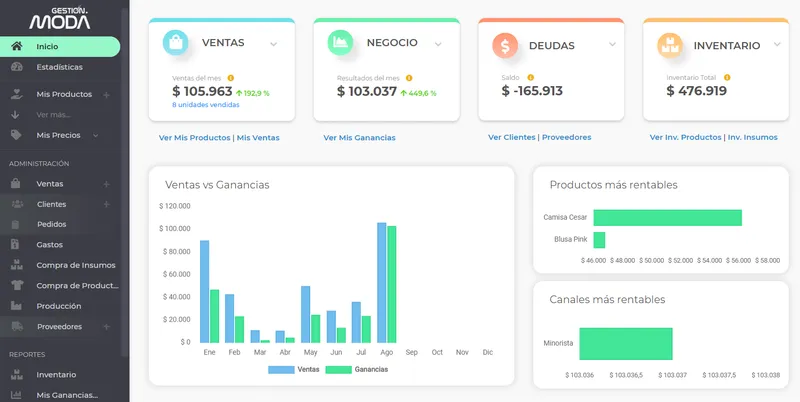Click the 8 unidades vendidas link
The image size is (800, 402).
(206, 105)
